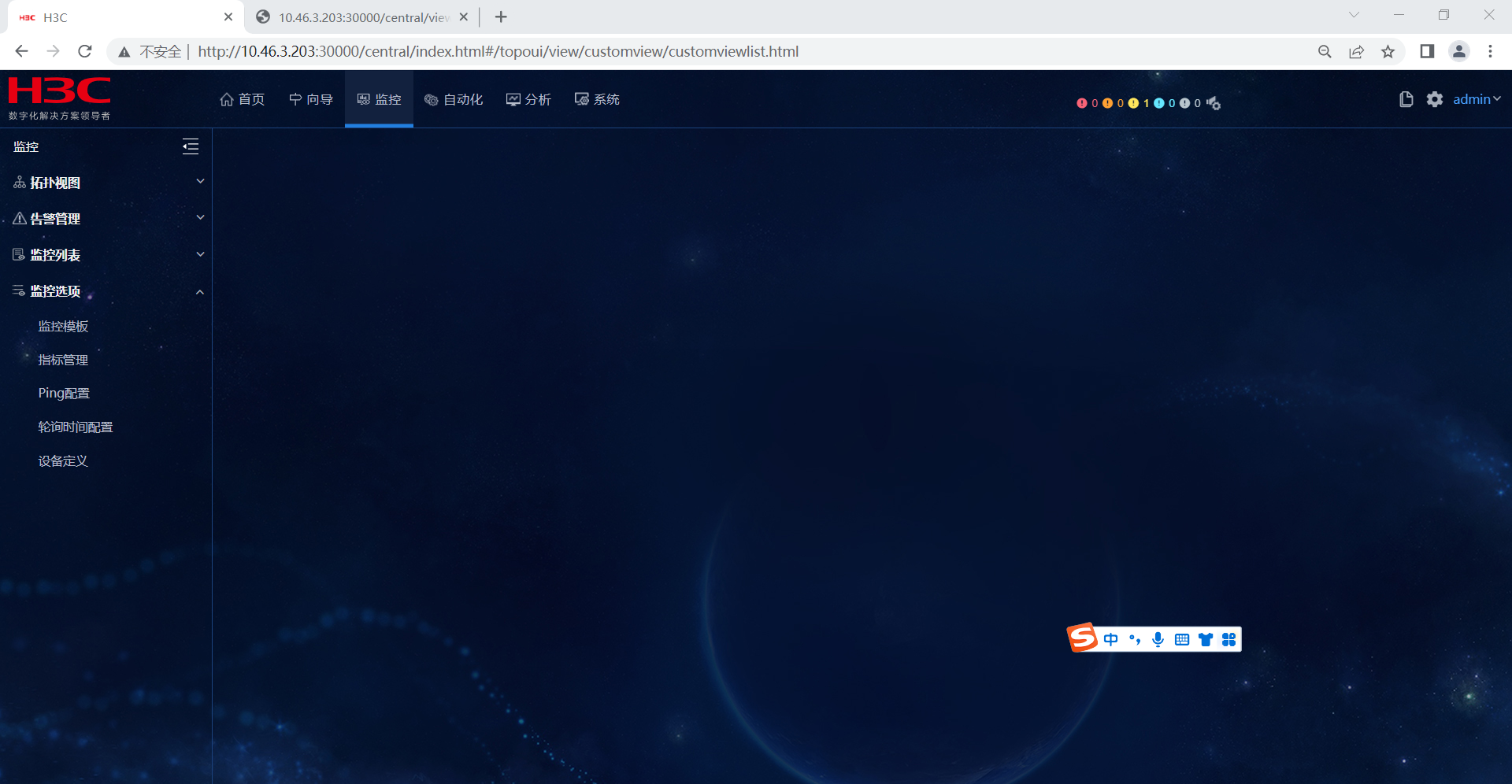Collapse the sidebar with the fold icon
The height and width of the screenshot is (784, 1512).
(x=191, y=146)
